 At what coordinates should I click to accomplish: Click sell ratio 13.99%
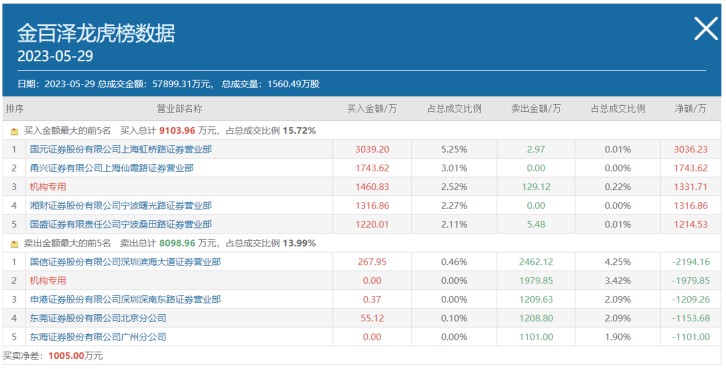pos(299,243)
